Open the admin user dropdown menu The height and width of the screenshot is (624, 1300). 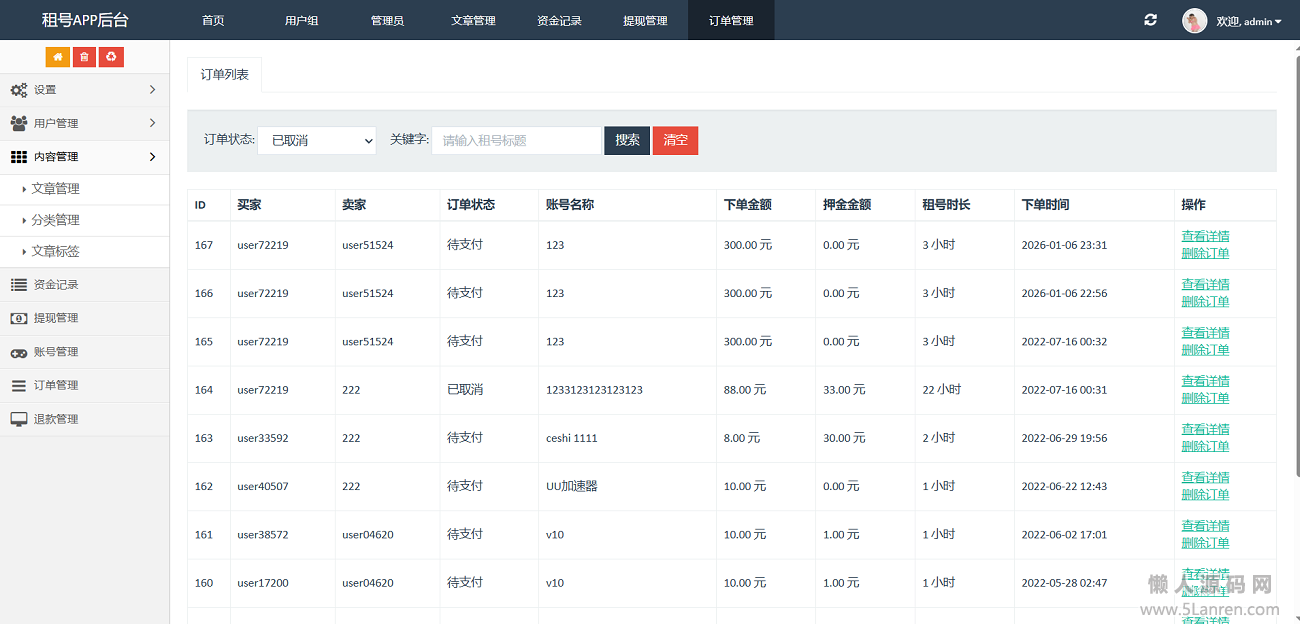coord(1249,21)
